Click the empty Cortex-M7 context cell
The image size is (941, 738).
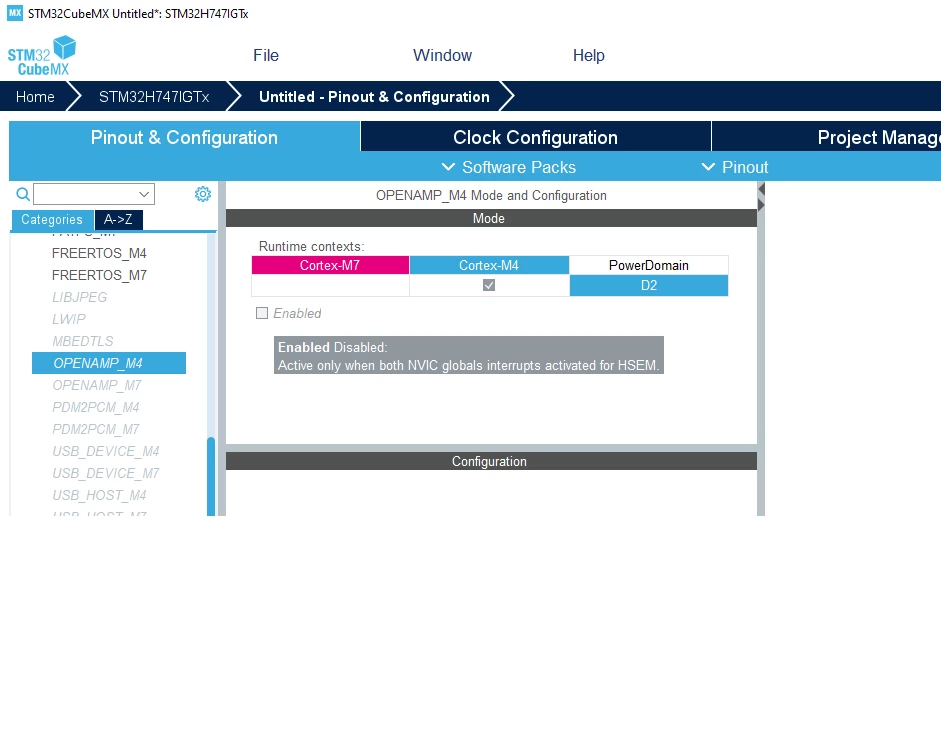[330, 286]
